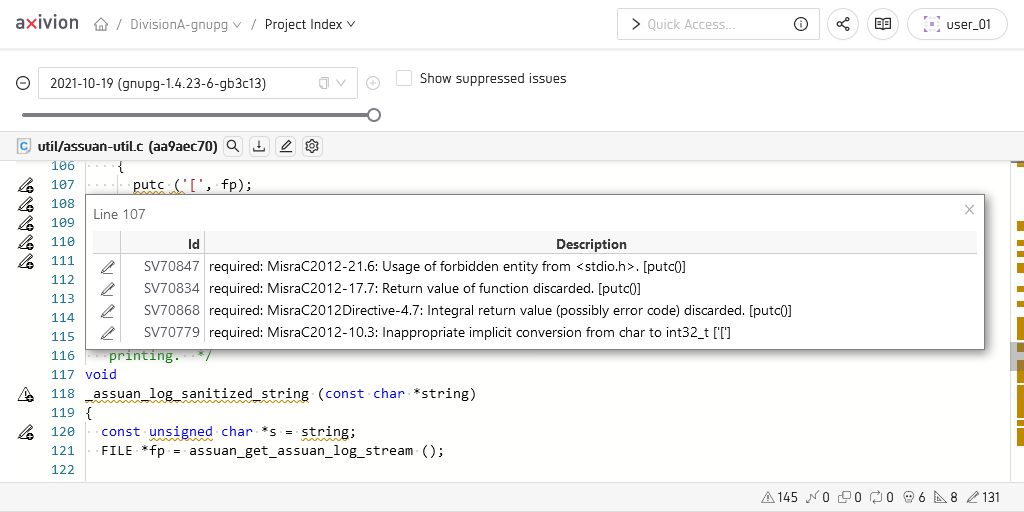Enable Show suppressed issues checkbox

coord(404,78)
